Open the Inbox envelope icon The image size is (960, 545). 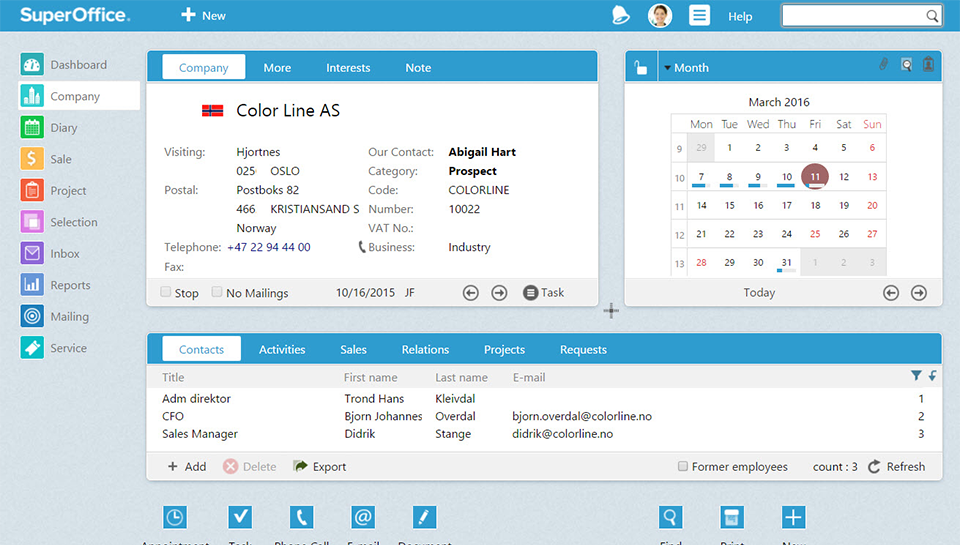(32, 253)
